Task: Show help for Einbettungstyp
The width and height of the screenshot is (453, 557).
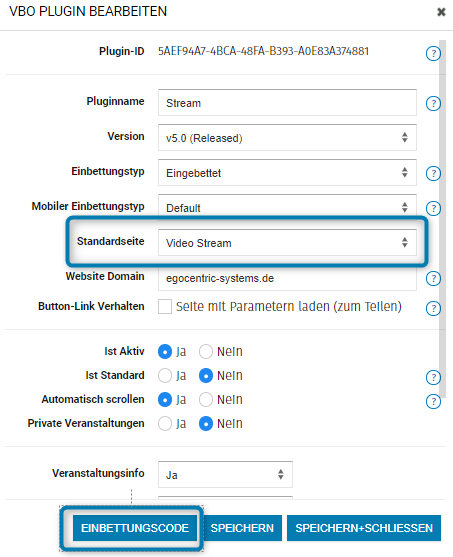Action: [433, 174]
